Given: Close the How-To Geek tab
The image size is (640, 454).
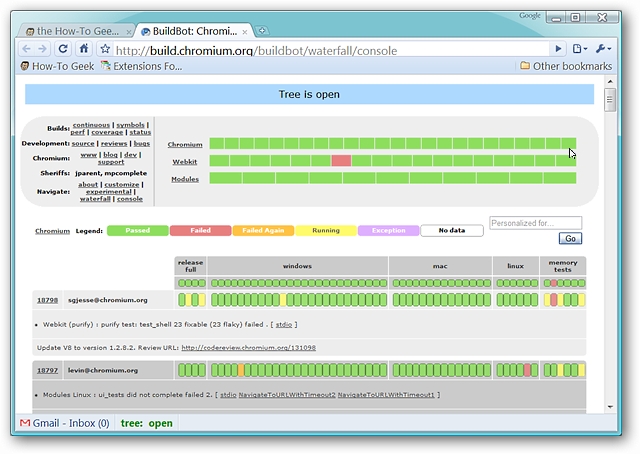Looking at the screenshot, I should 129,32.
